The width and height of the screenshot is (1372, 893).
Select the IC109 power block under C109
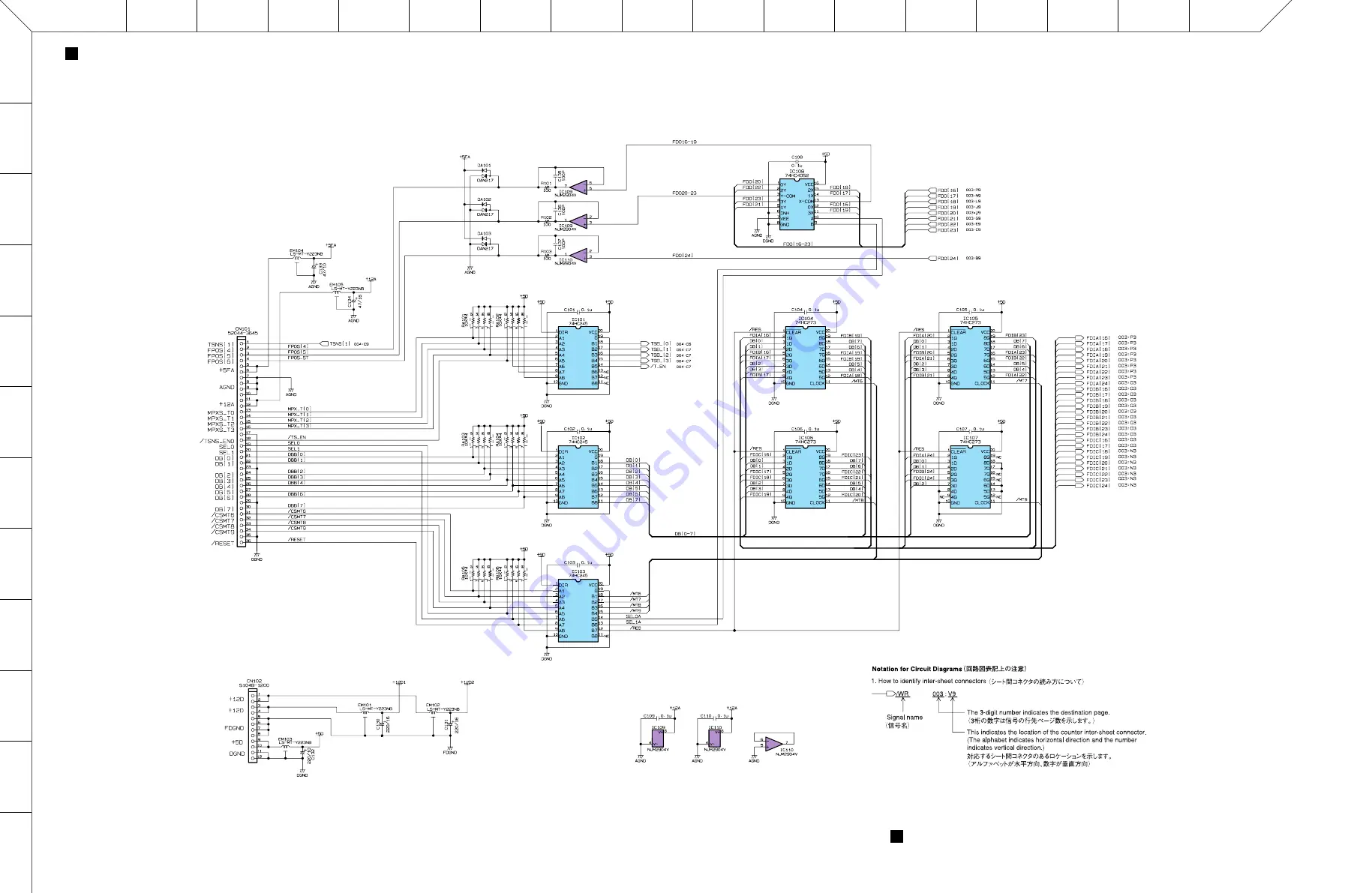point(658,739)
